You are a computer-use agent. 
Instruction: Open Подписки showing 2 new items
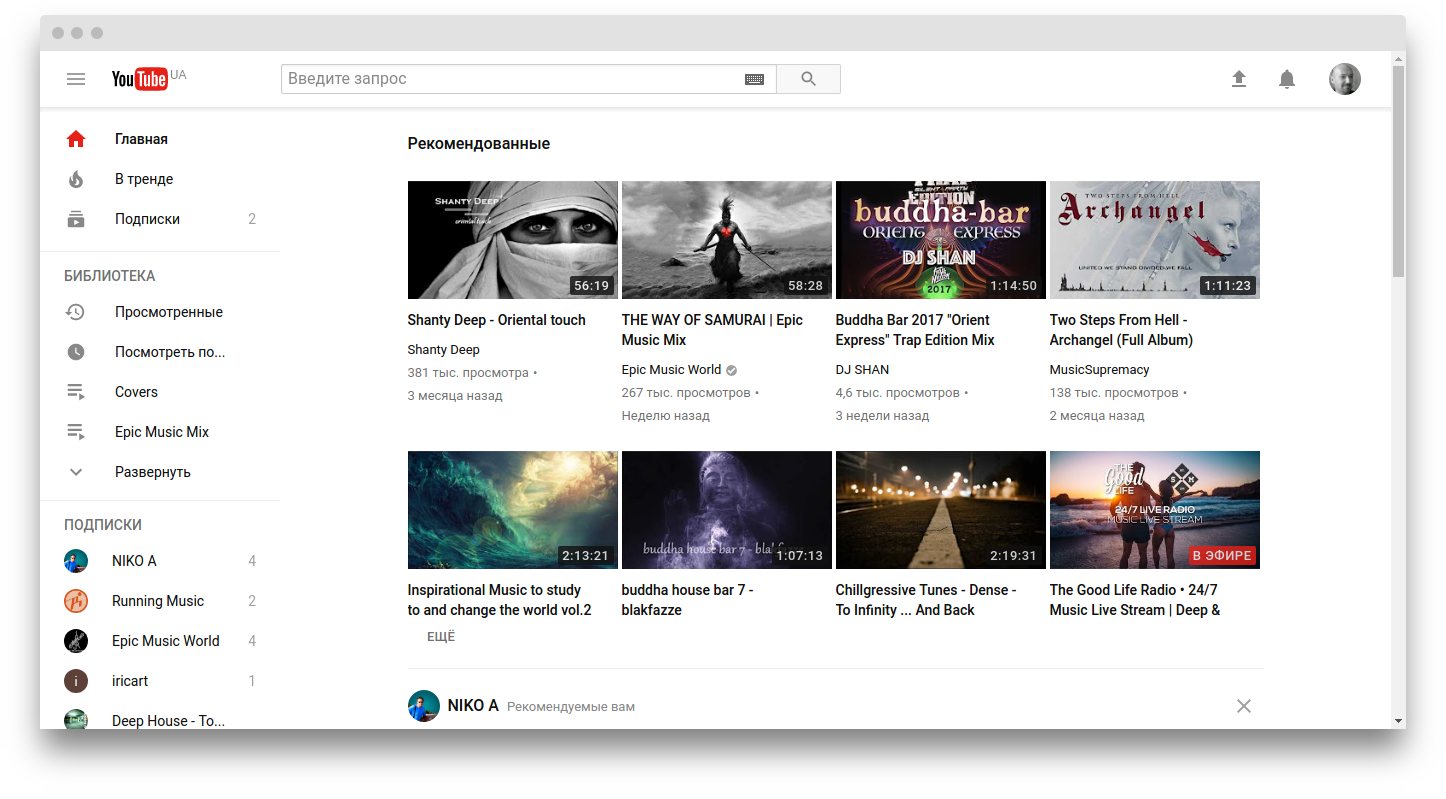(x=147, y=218)
